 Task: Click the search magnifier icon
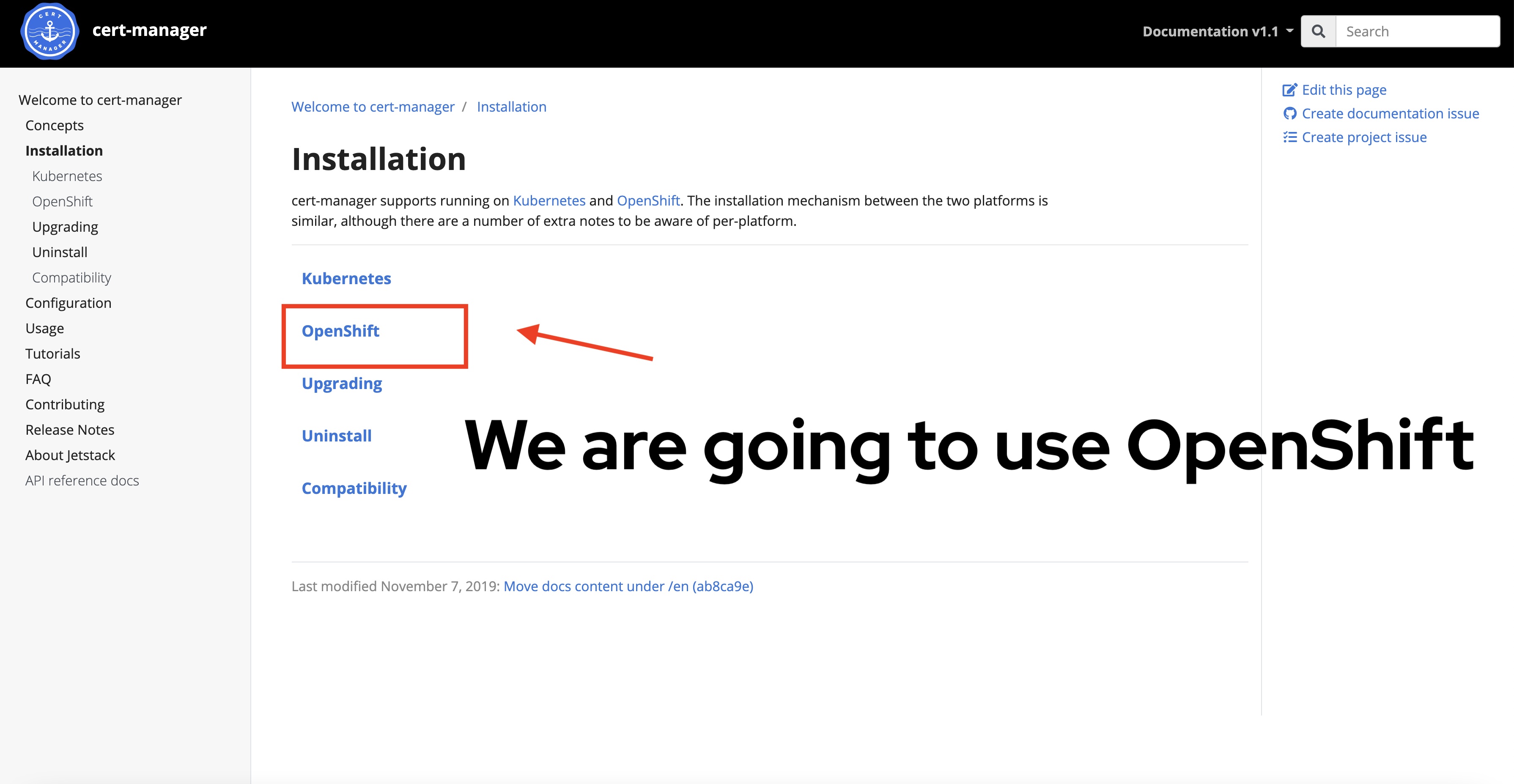tap(1318, 31)
